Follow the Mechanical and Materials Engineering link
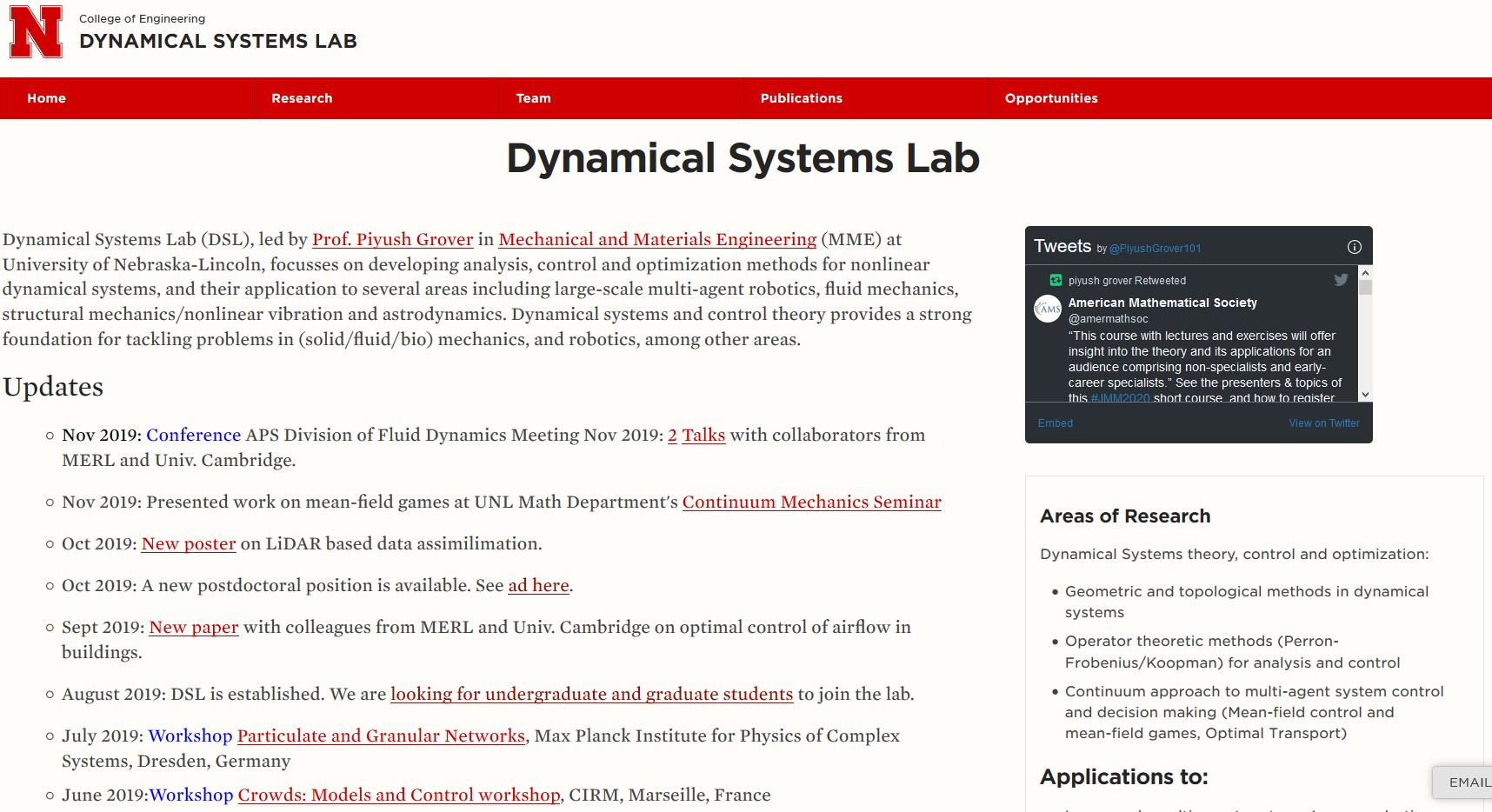This screenshot has width=1492, height=812. [657, 239]
